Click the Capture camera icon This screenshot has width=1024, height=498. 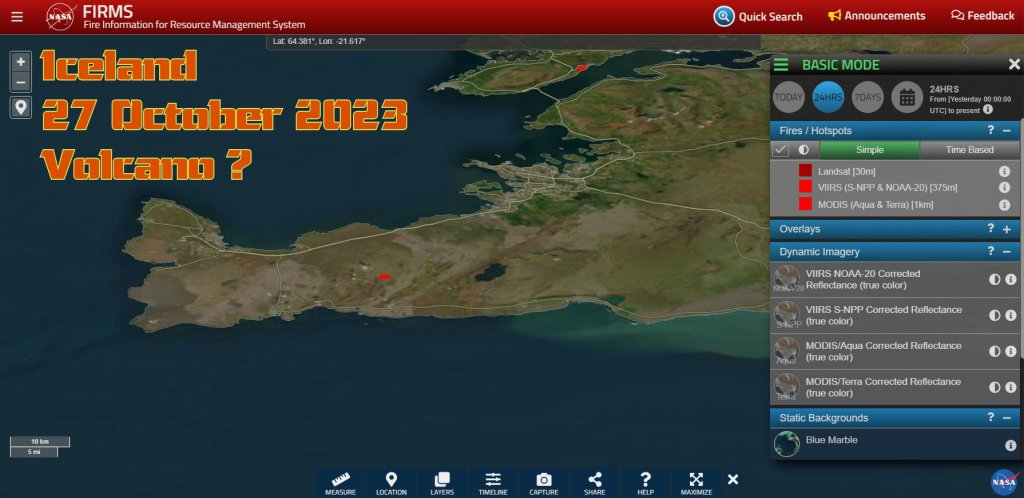544,483
